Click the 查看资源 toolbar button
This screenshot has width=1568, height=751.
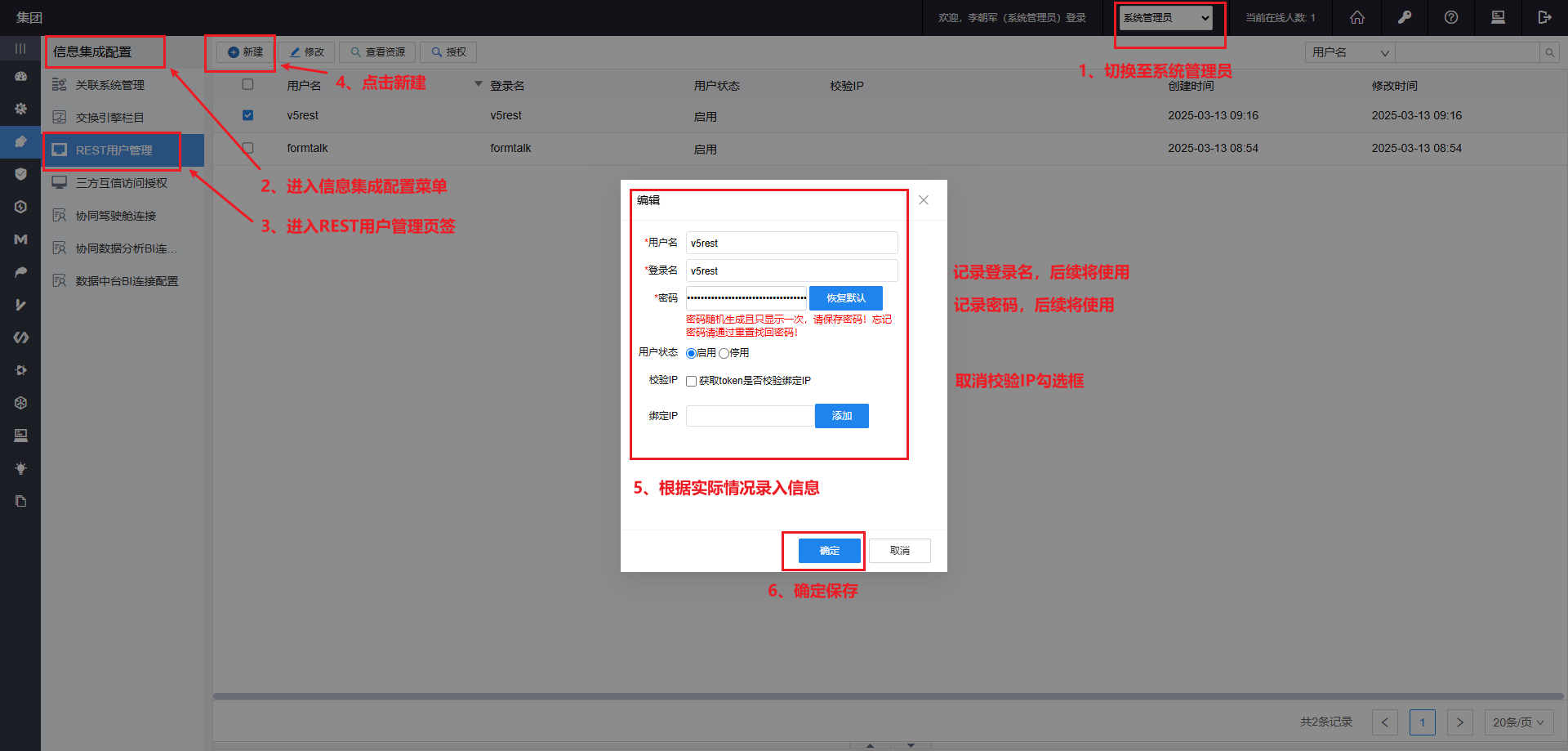[x=377, y=52]
